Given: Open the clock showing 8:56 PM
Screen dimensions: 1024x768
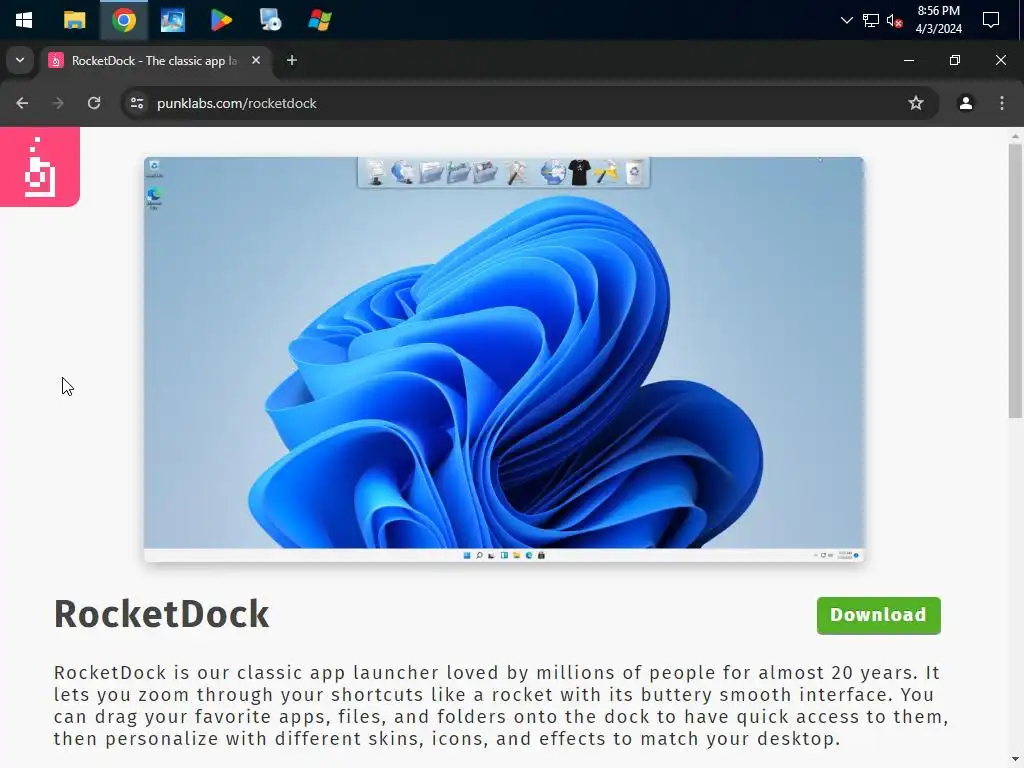Looking at the screenshot, I should pos(938,20).
